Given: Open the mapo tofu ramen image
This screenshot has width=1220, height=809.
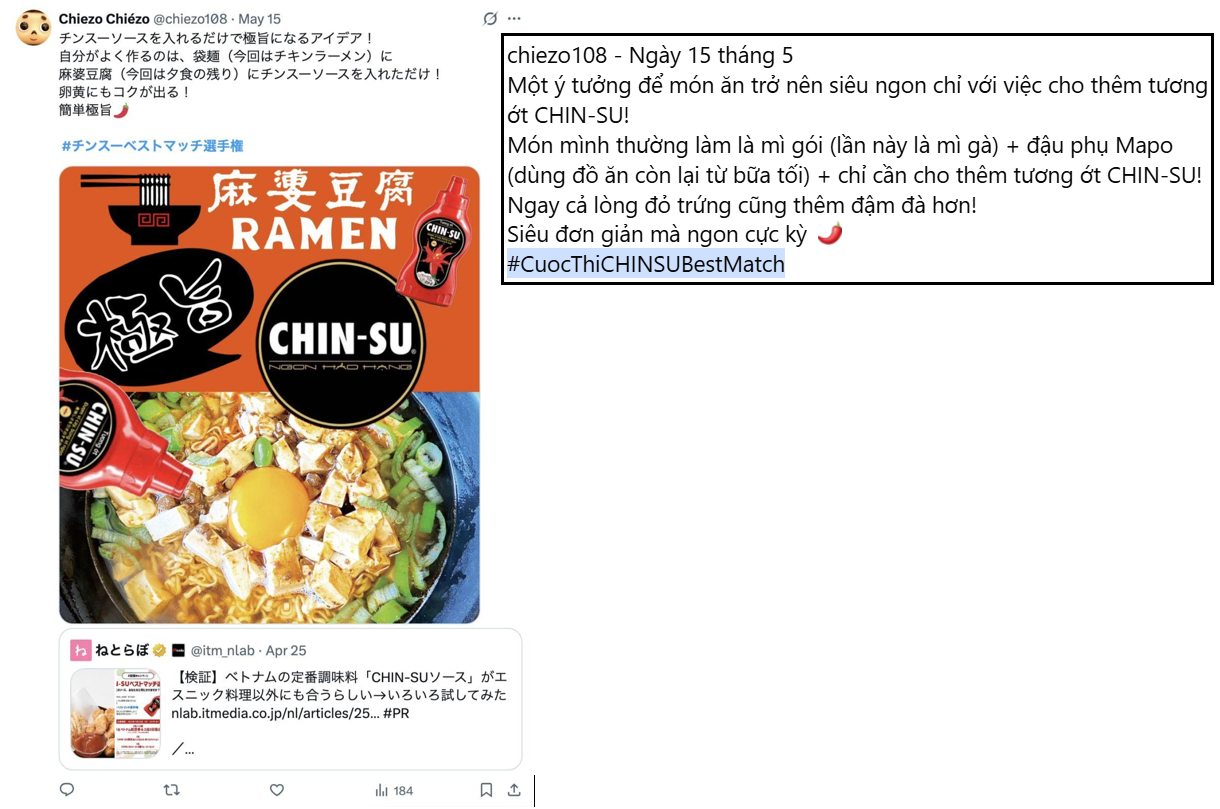Looking at the screenshot, I should (269, 394).
